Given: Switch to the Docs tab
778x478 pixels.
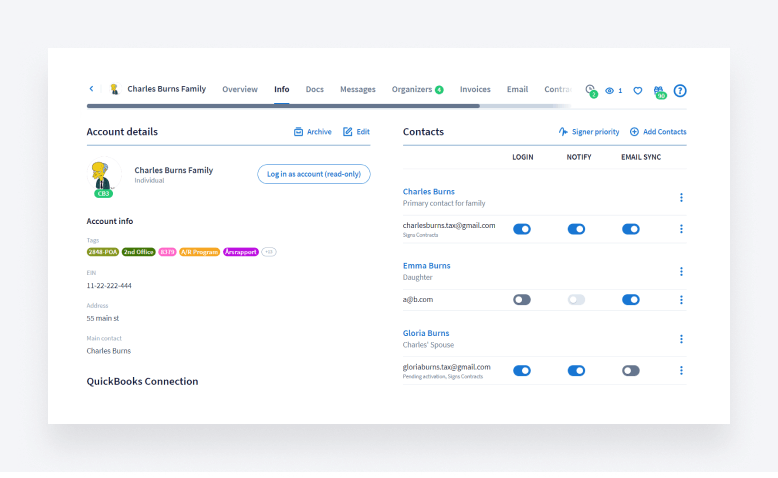Looking at the screenshot, I should tap(314, 89).
